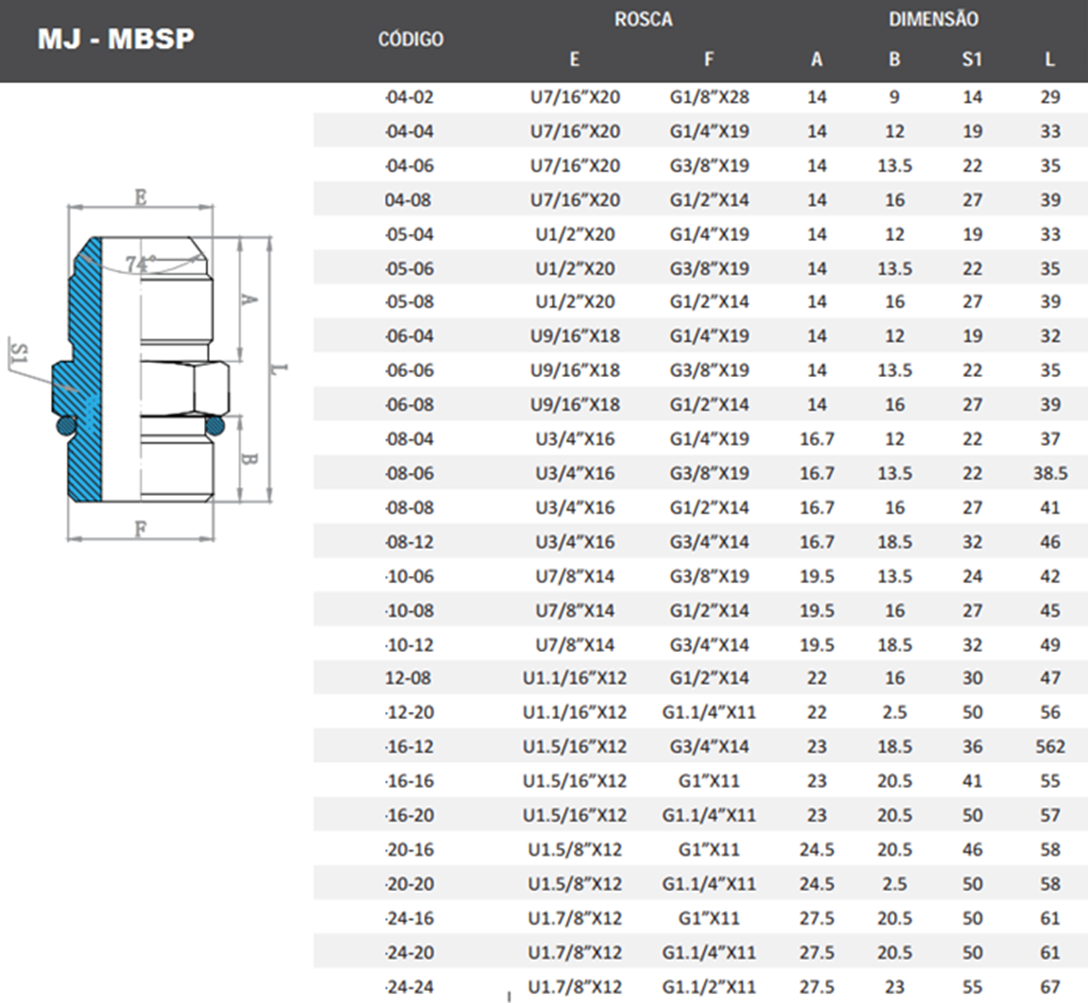Select code 12-08 in the table
The width and height of the screenshot is (1088, 1003).
(x=408, y=678)
